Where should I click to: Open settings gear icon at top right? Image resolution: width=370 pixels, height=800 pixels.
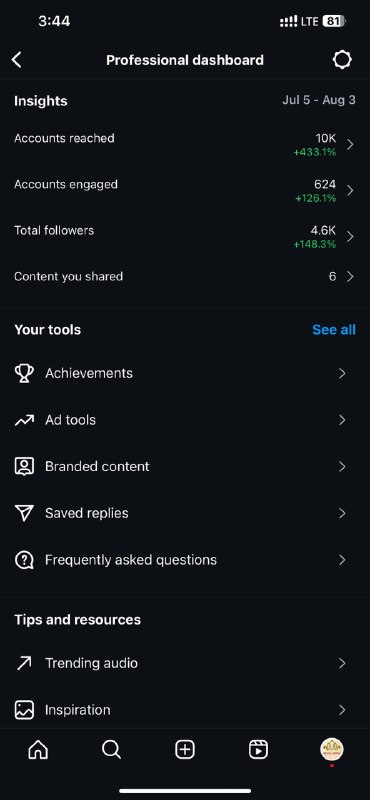pos(342,60)
